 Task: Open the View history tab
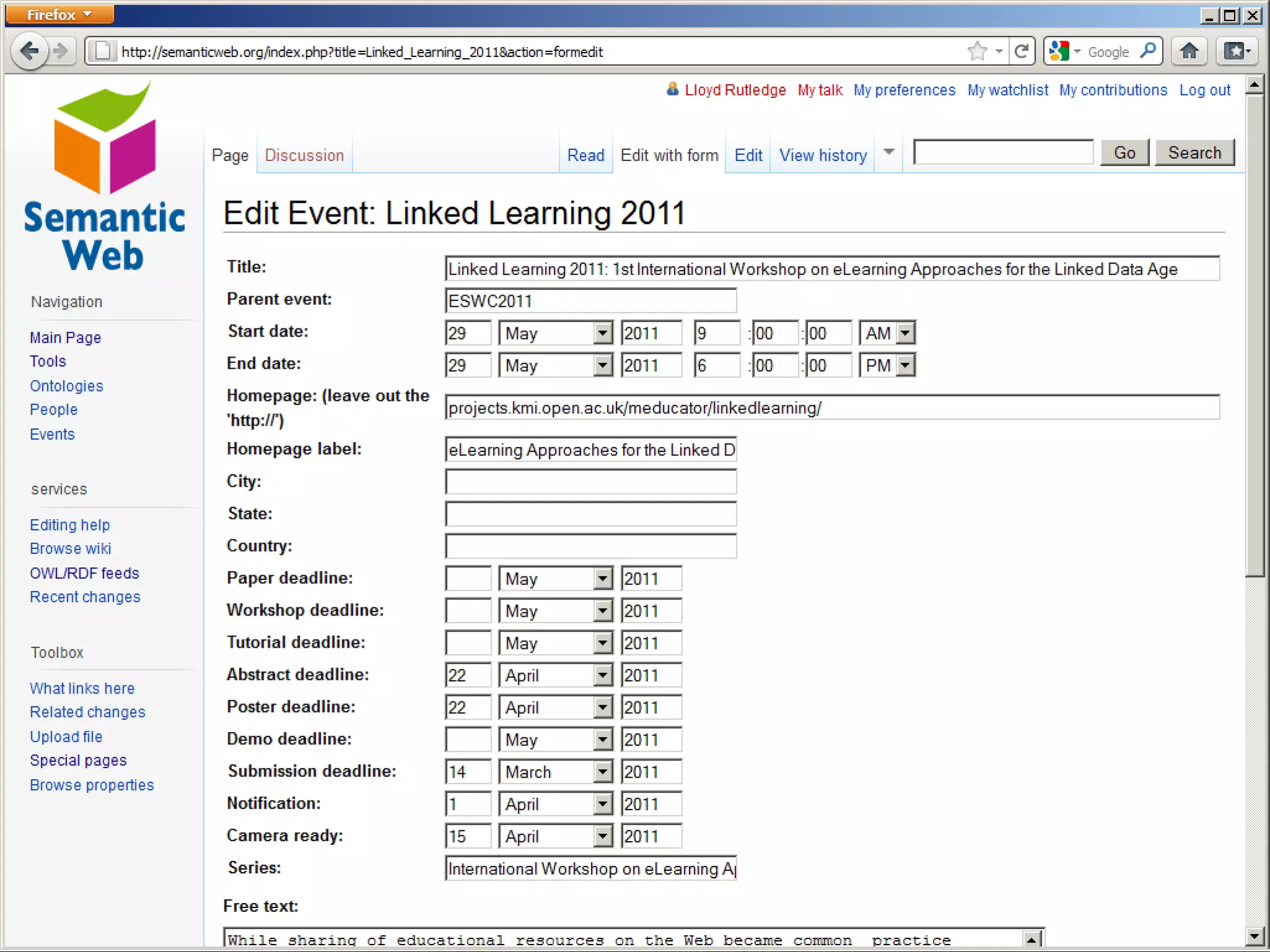pos(823,155)
